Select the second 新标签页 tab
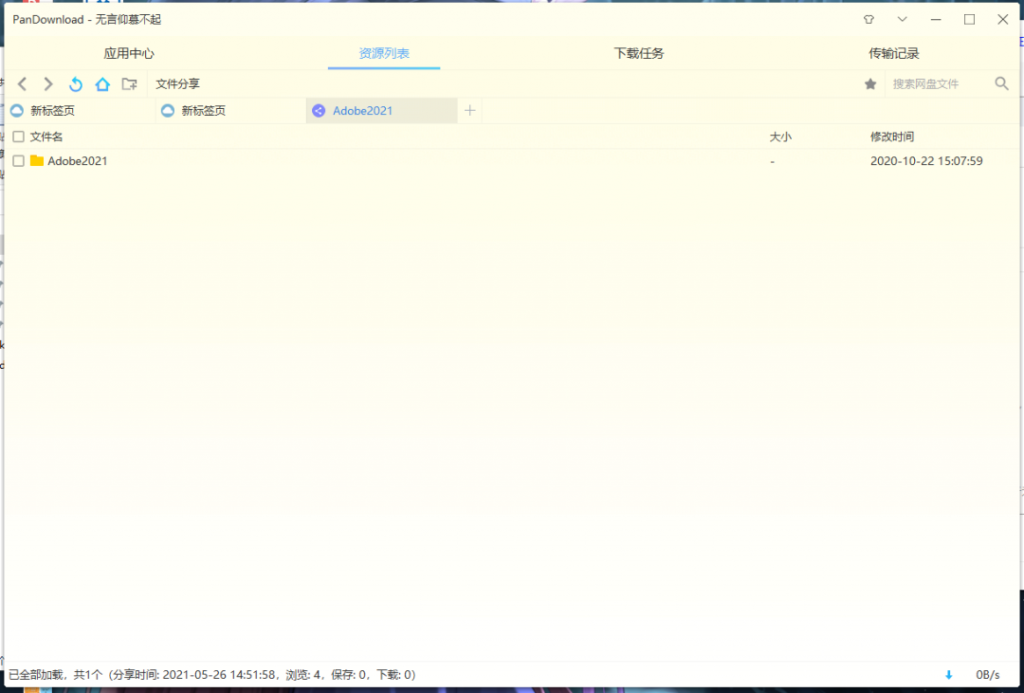 [231, 111]
